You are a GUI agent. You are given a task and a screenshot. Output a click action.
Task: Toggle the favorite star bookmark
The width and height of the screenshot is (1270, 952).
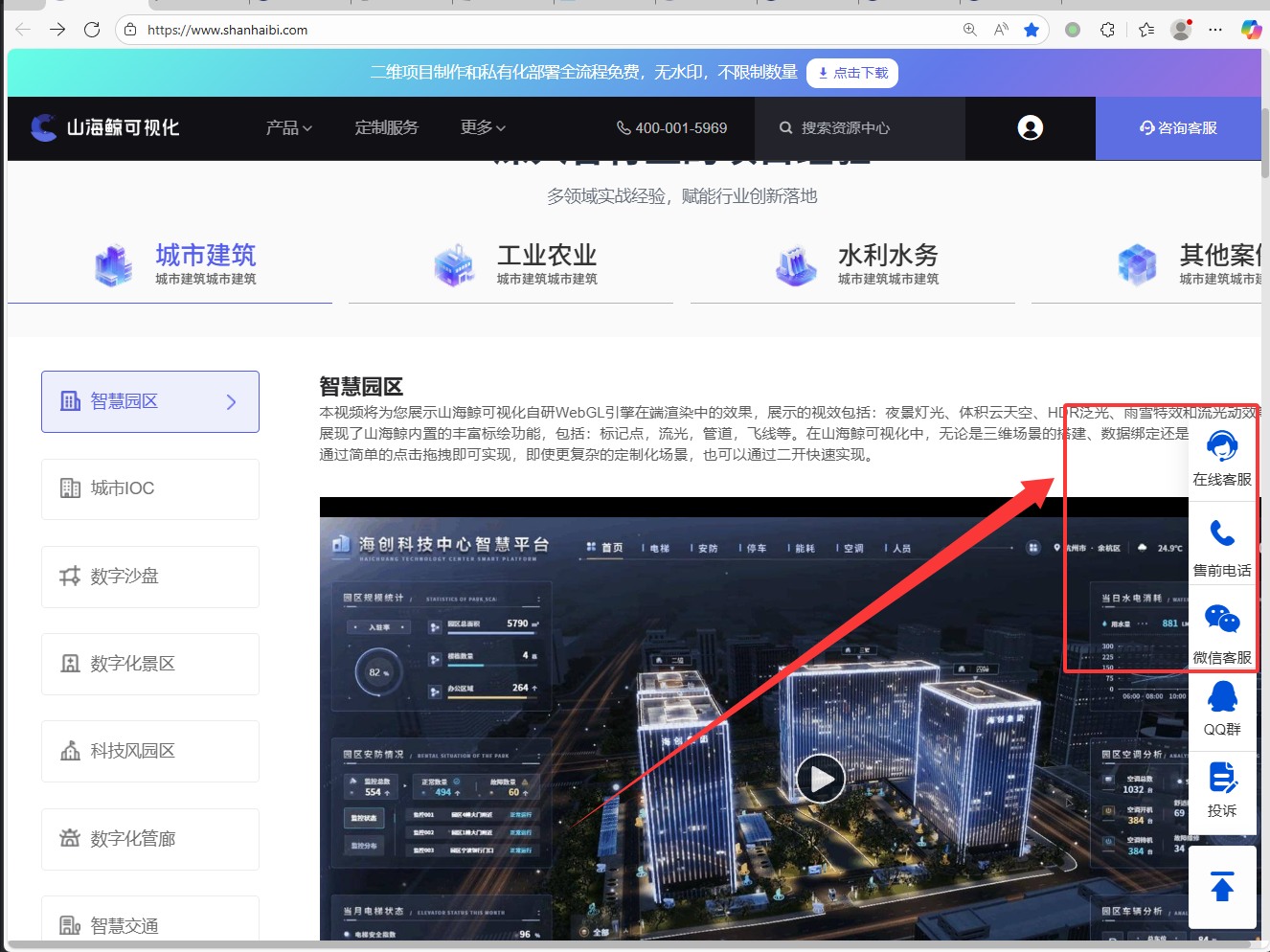pyautogui.click(x=1032, y=30)
